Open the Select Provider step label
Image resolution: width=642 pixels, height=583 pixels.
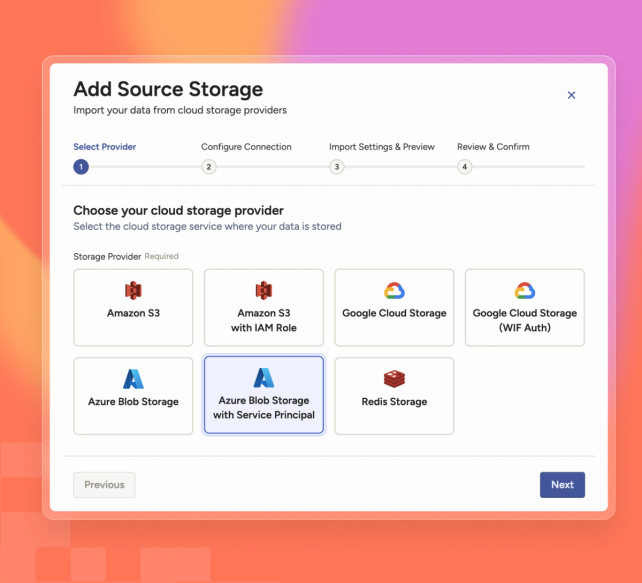pos(104,147)
